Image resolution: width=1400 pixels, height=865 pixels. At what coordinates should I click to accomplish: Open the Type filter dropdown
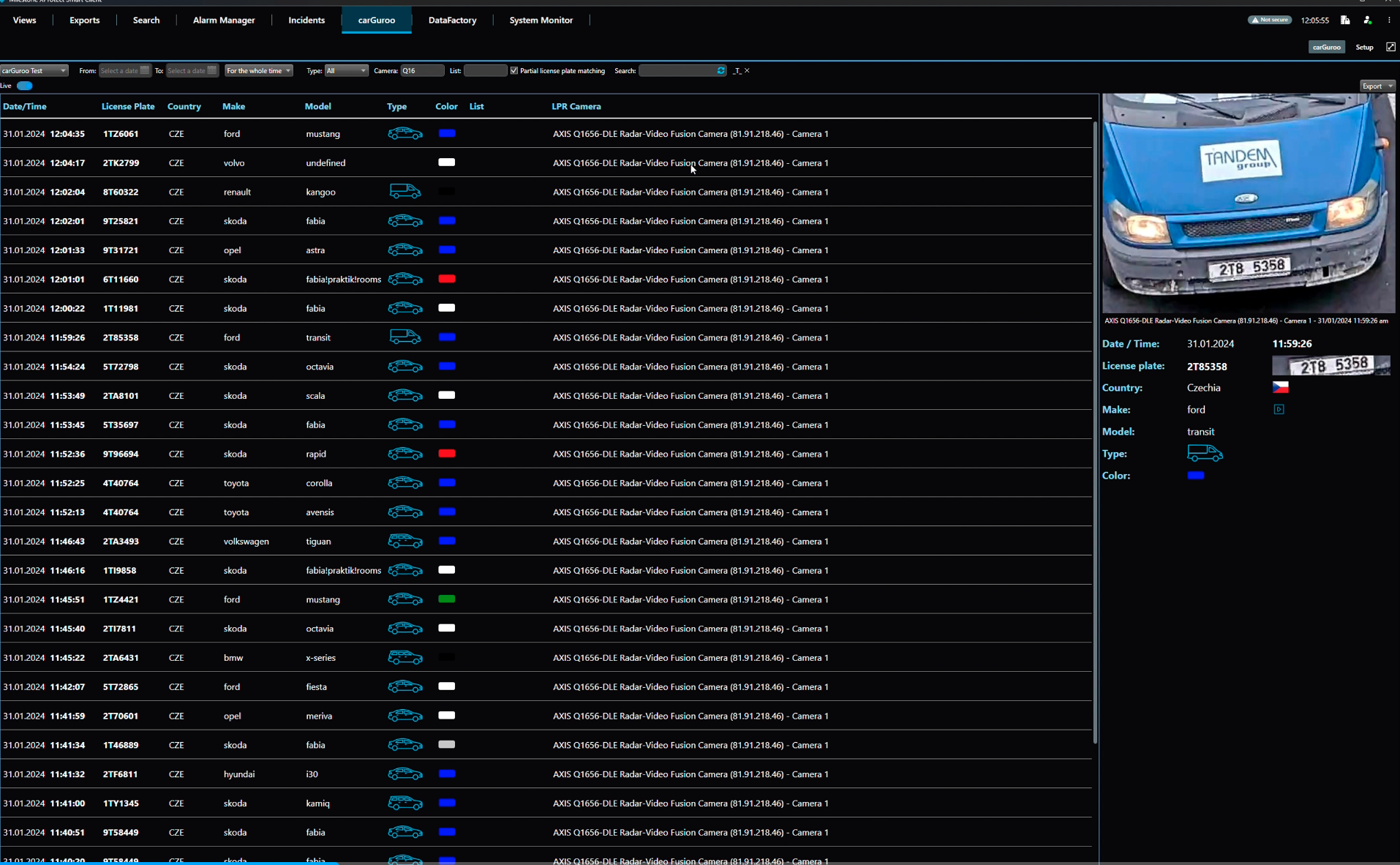345,70
